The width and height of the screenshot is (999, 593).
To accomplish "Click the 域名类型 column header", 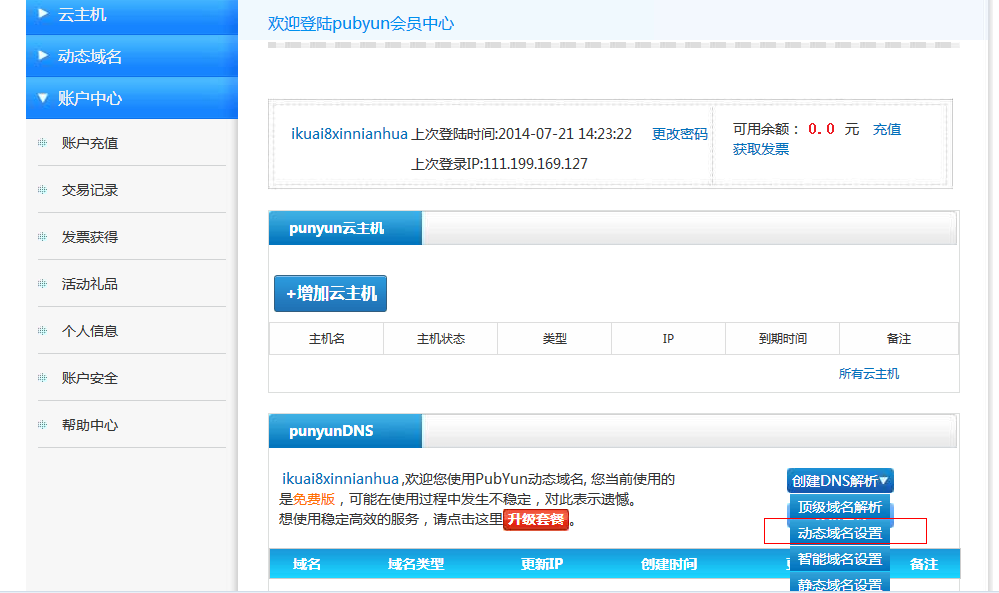I will click(415, 564).
